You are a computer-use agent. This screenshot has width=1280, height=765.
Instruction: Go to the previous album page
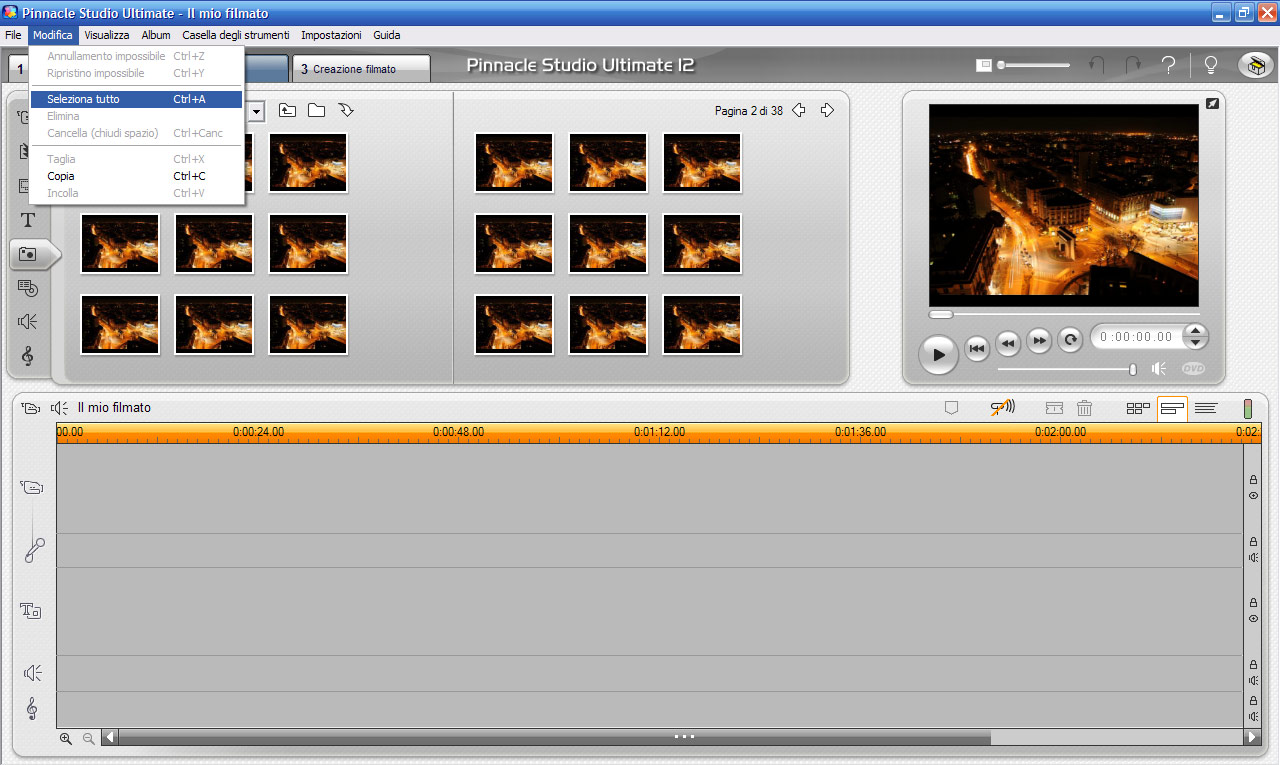point(798,110)
